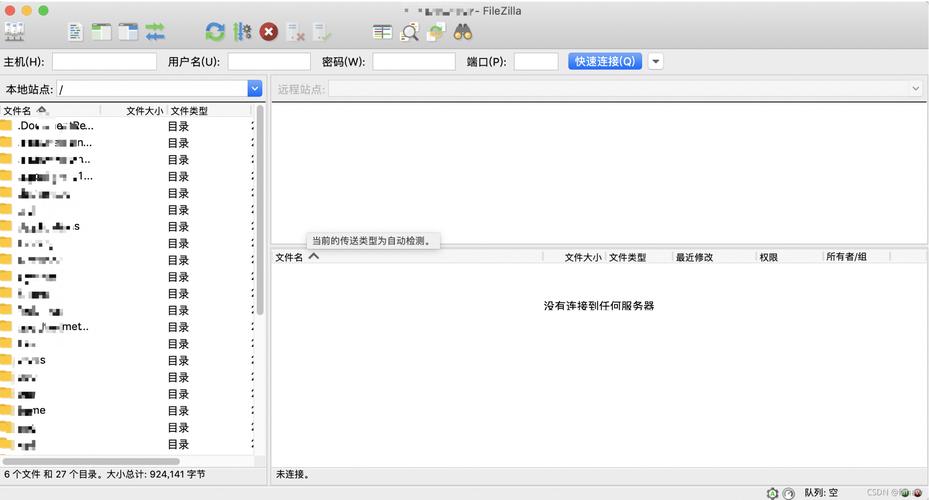
Task: Open the Site Manager icon
Action: tap(14, 32)
